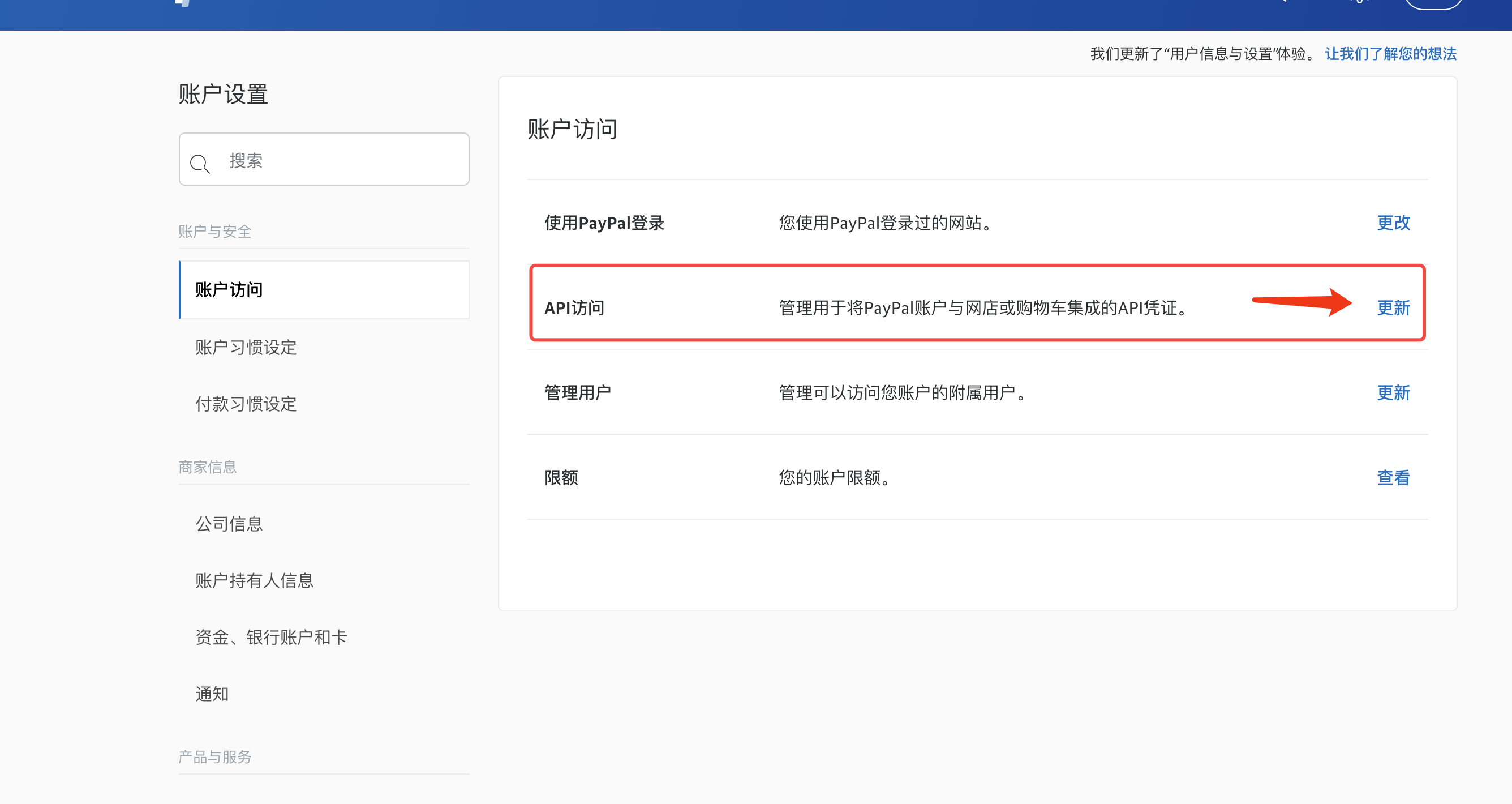Open 资金、银行账户和卡 sidebar item
This screenshot has width=1512, height=804.
point(271,637)
